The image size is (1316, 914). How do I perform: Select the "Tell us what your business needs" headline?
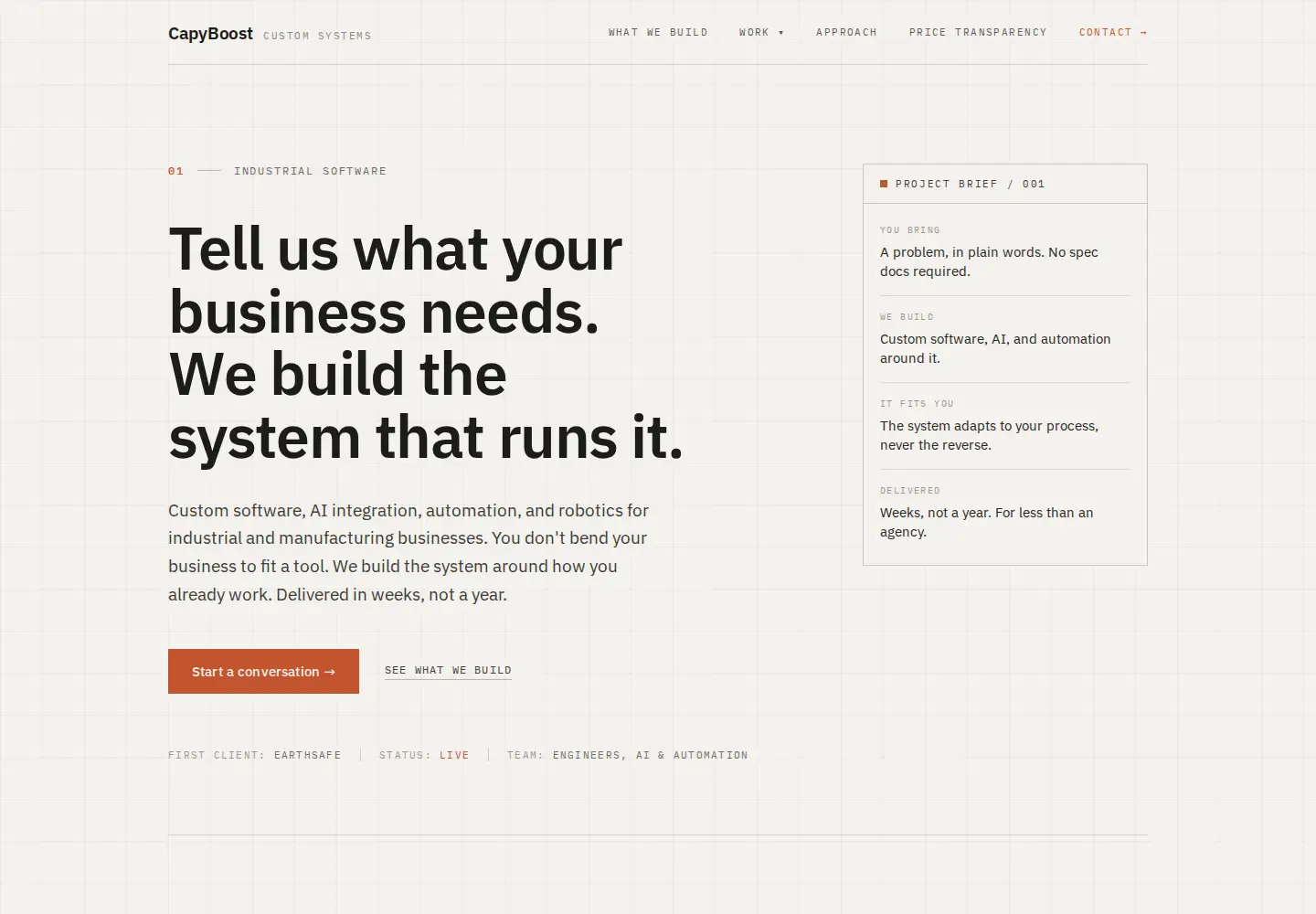coord(426,343)
